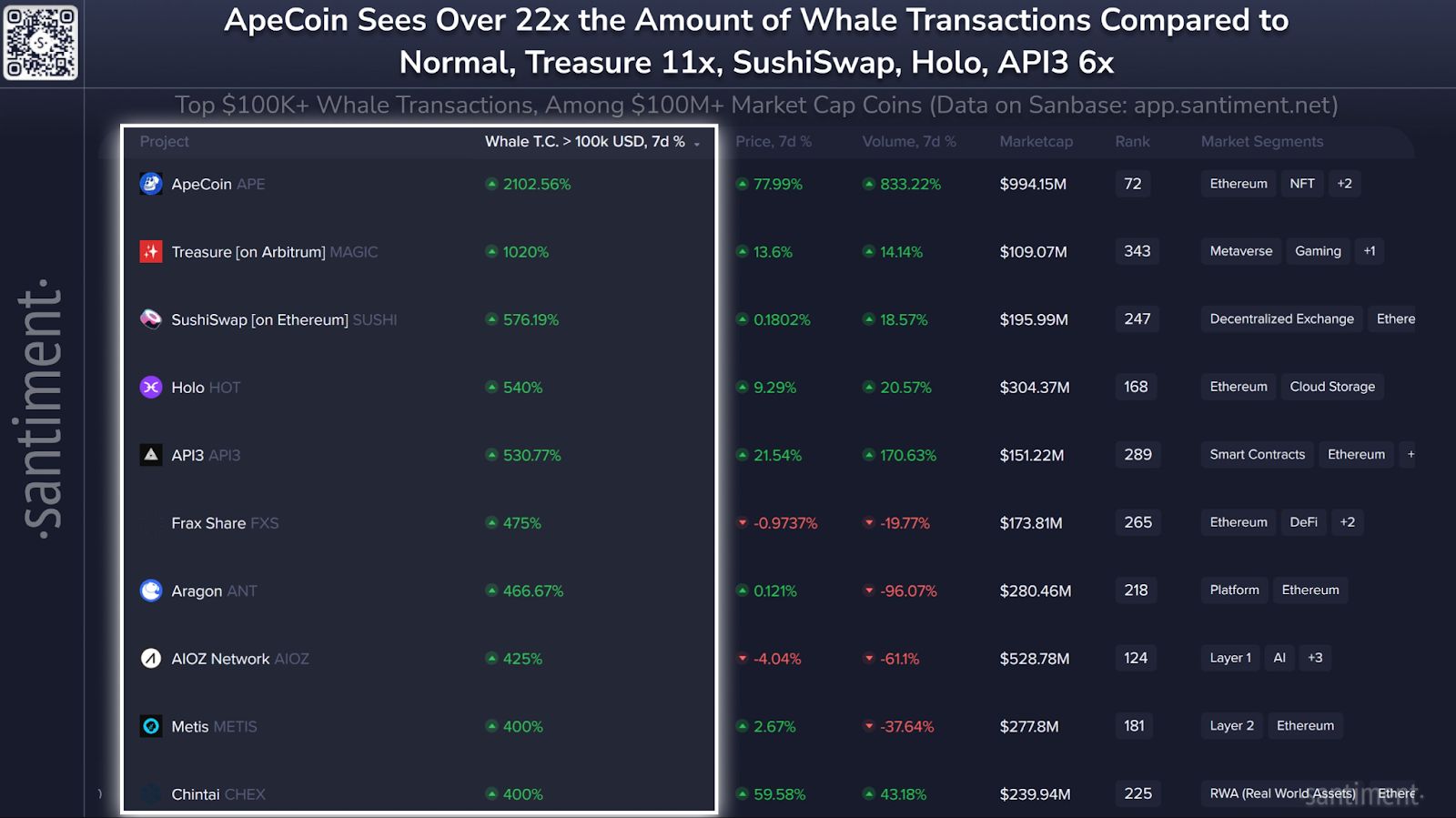Click the Price, 7d % column header
The image size is (1456, 818).
773,142
